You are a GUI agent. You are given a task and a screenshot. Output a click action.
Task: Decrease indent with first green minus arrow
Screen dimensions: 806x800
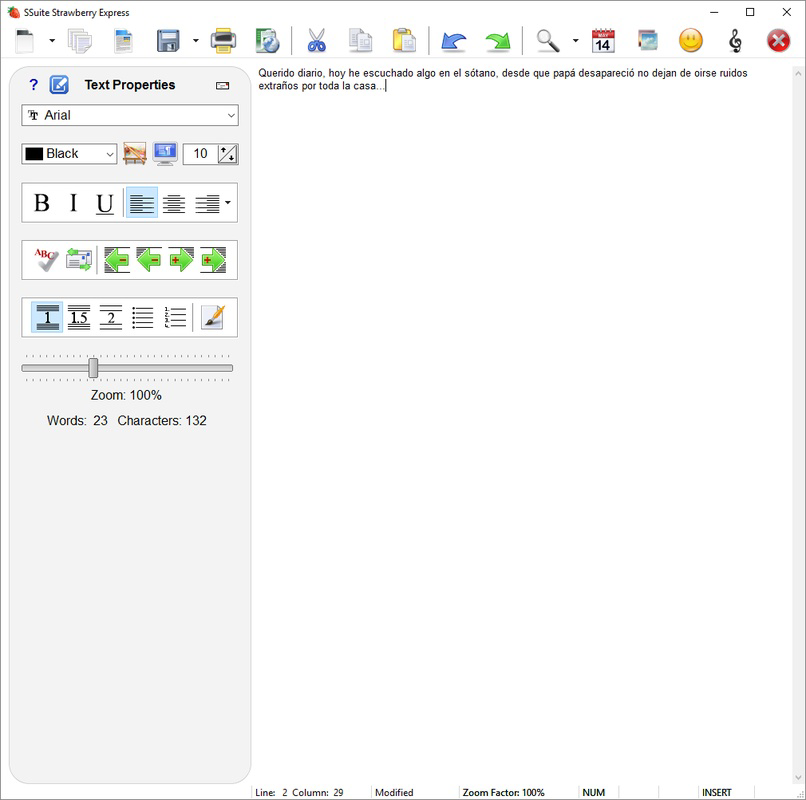pos(117,260)
